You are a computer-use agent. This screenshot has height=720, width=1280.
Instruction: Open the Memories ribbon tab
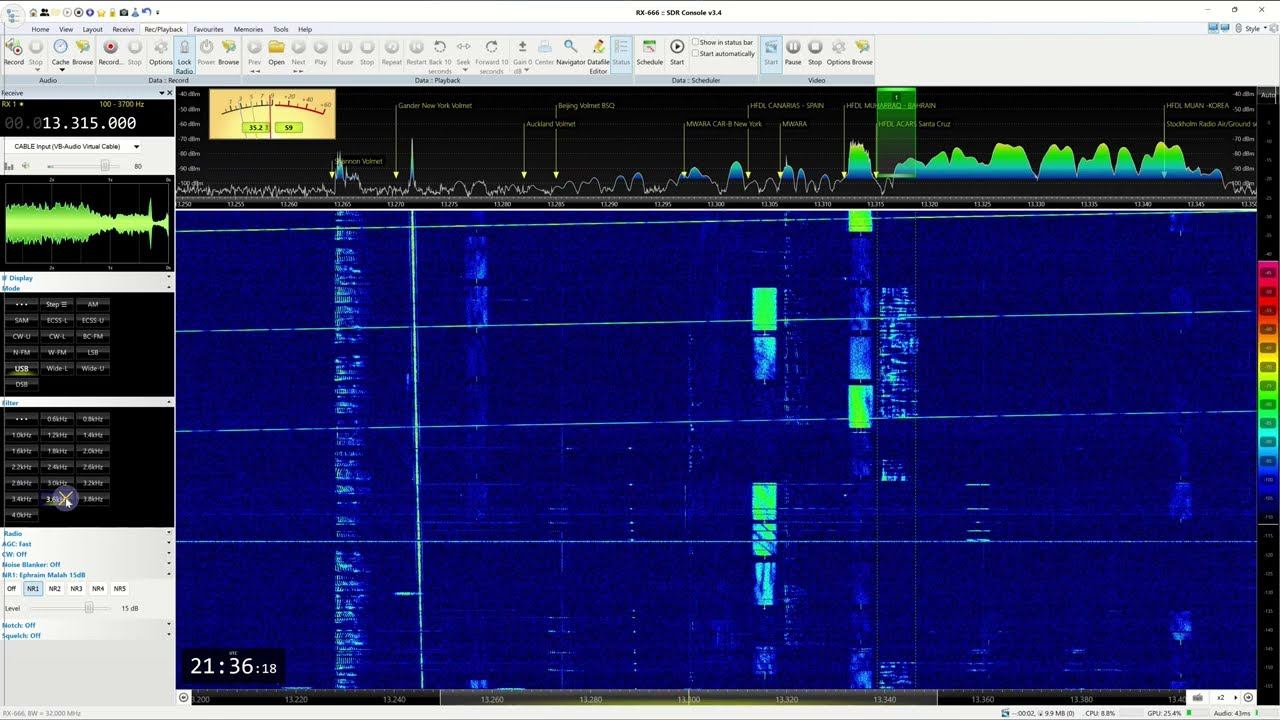[x=248, y=29]
